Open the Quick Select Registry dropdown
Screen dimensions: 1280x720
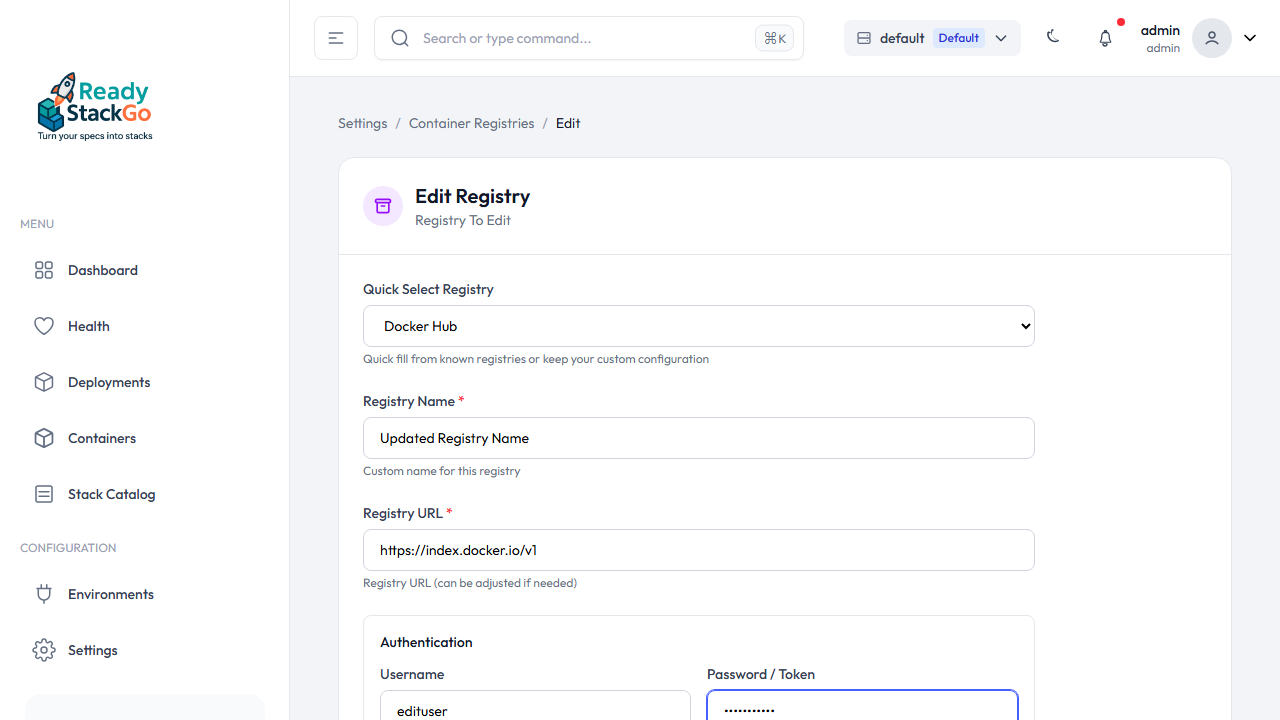click(698, 326)
